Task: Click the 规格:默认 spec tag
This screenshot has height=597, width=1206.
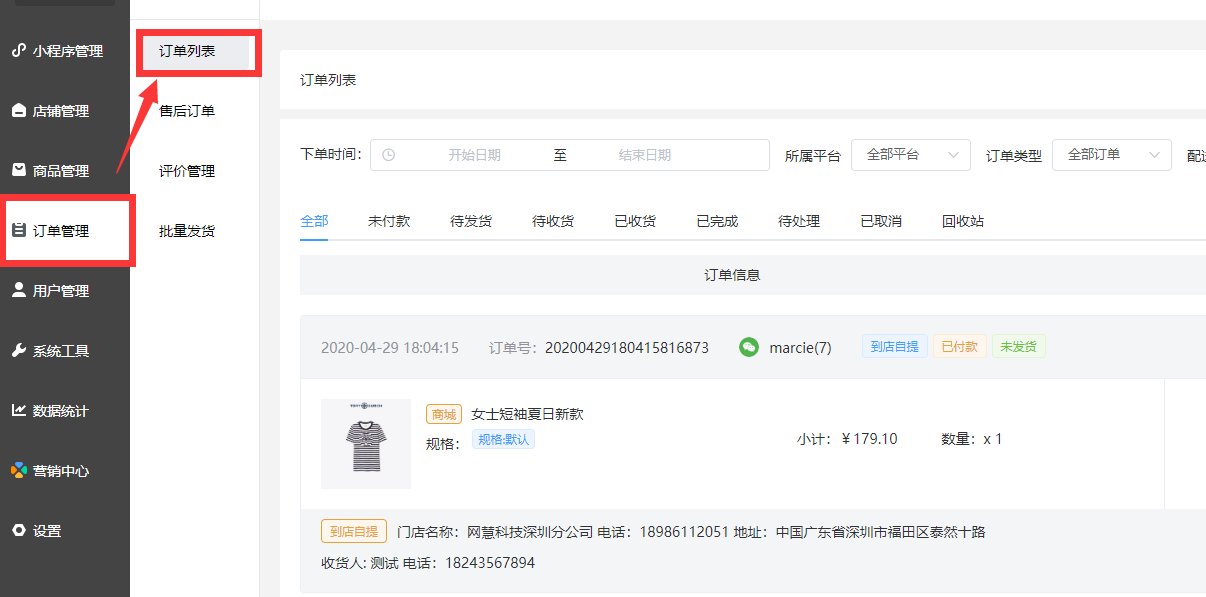Action: click(503, 439)
